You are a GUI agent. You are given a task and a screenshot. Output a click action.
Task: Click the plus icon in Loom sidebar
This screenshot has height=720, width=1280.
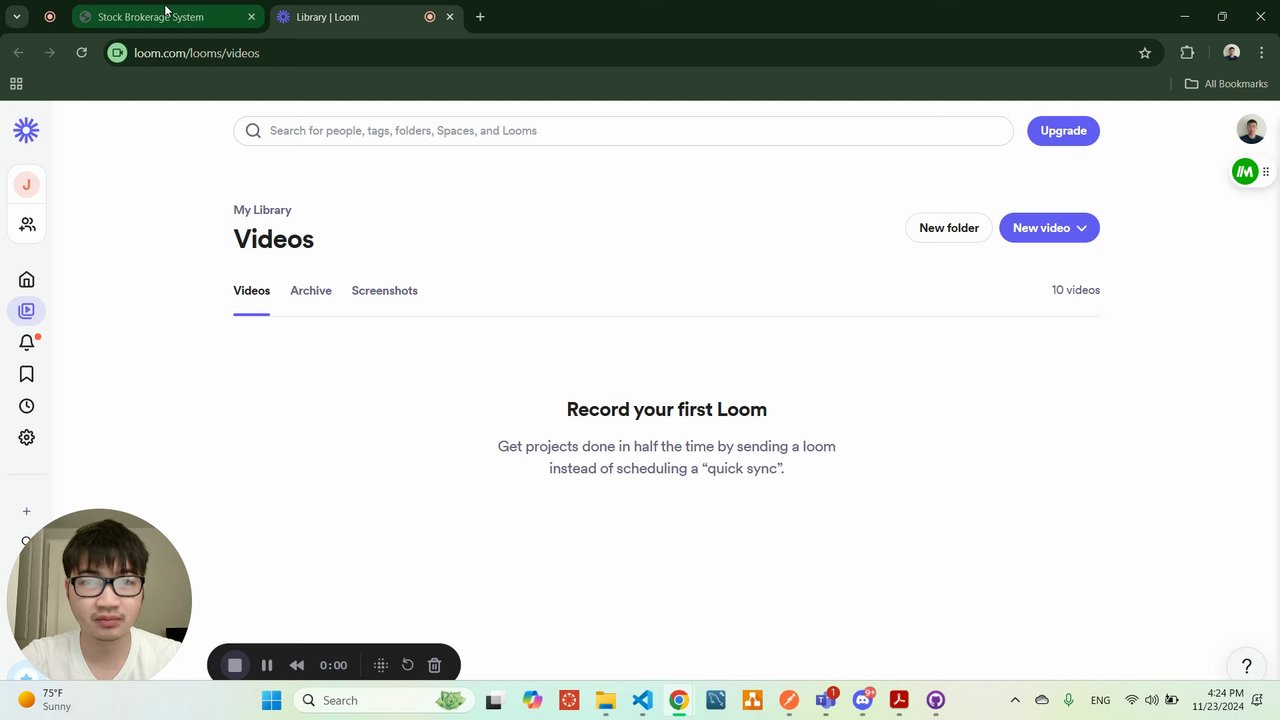pos(27,512)
